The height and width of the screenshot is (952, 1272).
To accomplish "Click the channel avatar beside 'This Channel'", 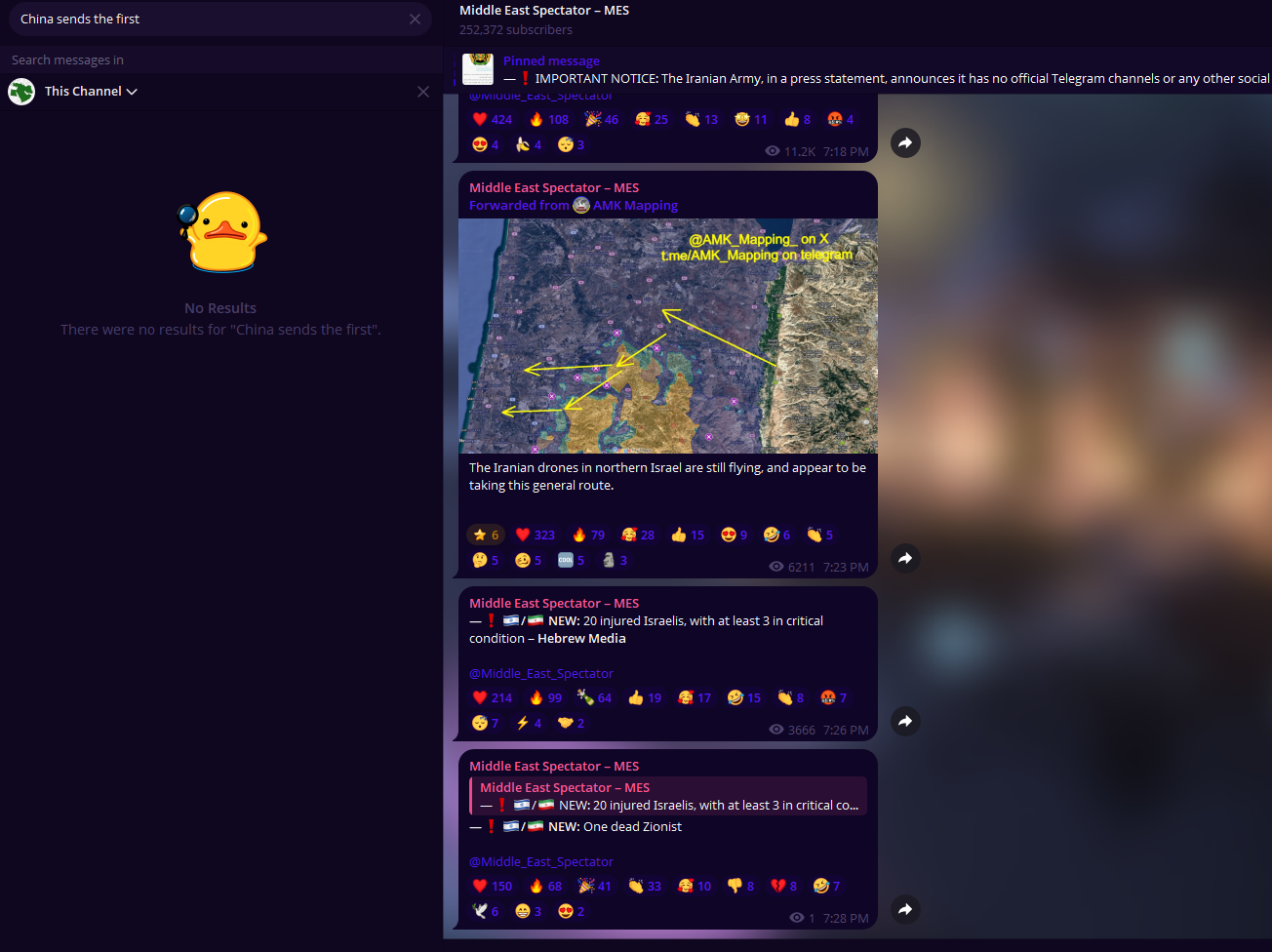I will coord(21,92).
